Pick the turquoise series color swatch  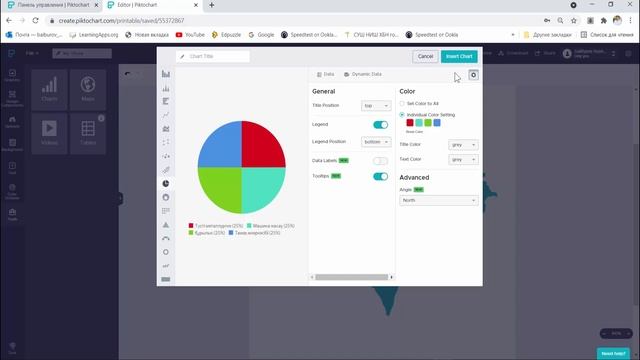[419, 122]
